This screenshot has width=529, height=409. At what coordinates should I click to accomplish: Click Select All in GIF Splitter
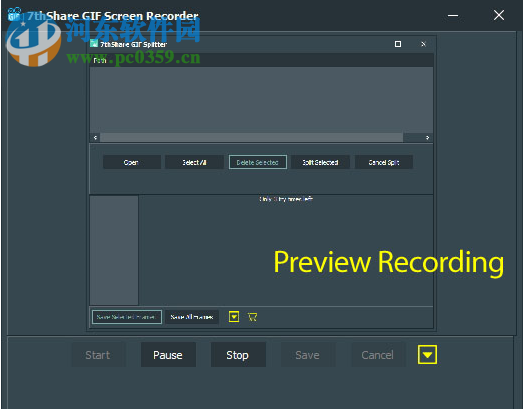coord(194,162)
